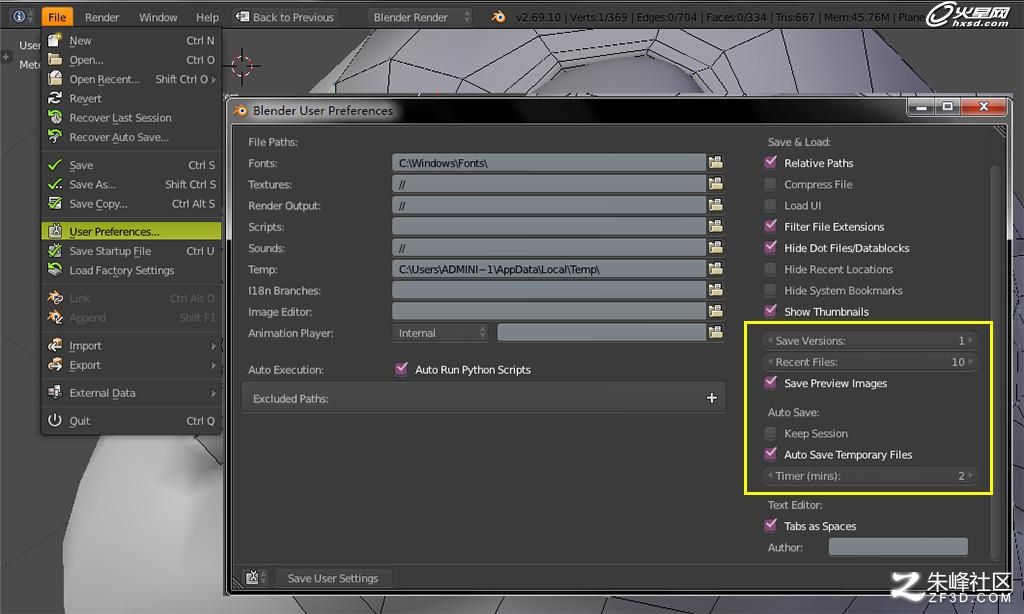The height and width of the screenshot is (614, 1024).
Task: Click the Recover Auto Save icon
Action: click(56, 137)
